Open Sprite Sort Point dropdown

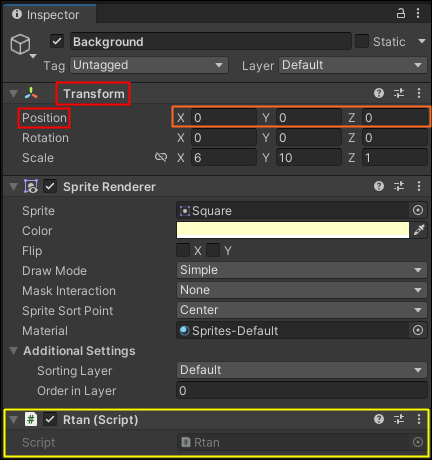pos(302,310)
